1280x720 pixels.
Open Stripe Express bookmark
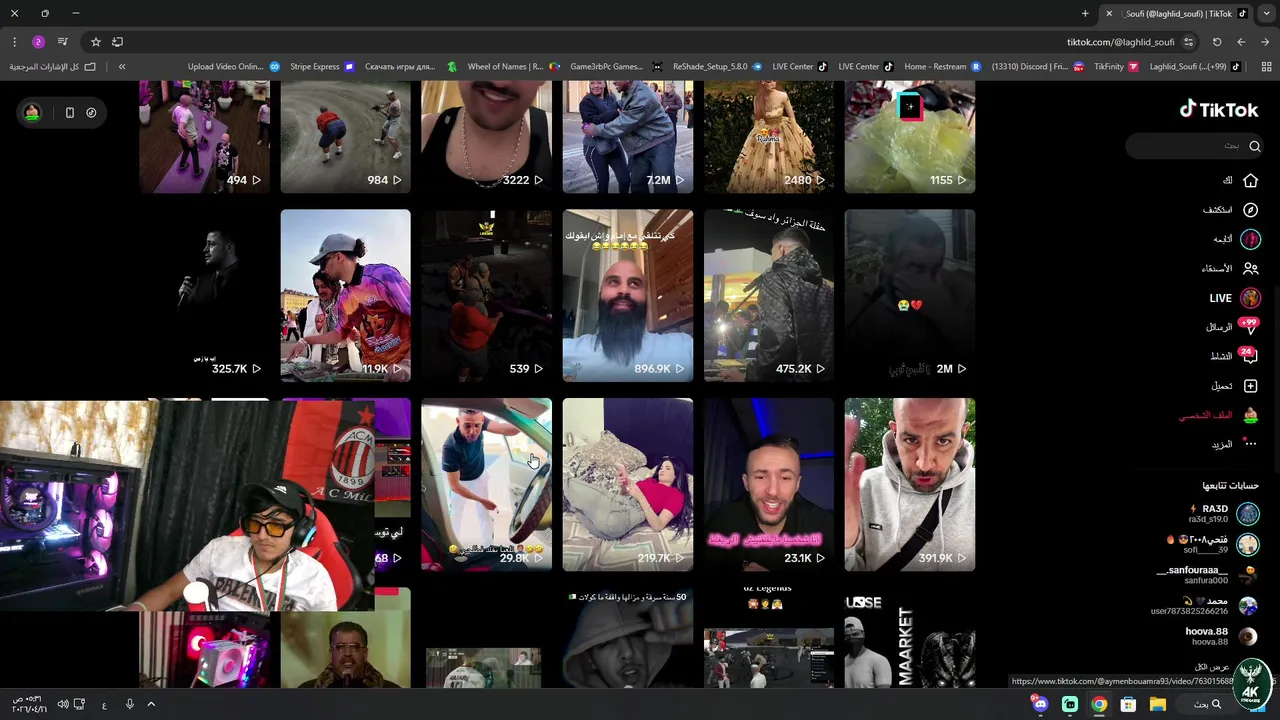pyautogui.click(x=322, y=67)
